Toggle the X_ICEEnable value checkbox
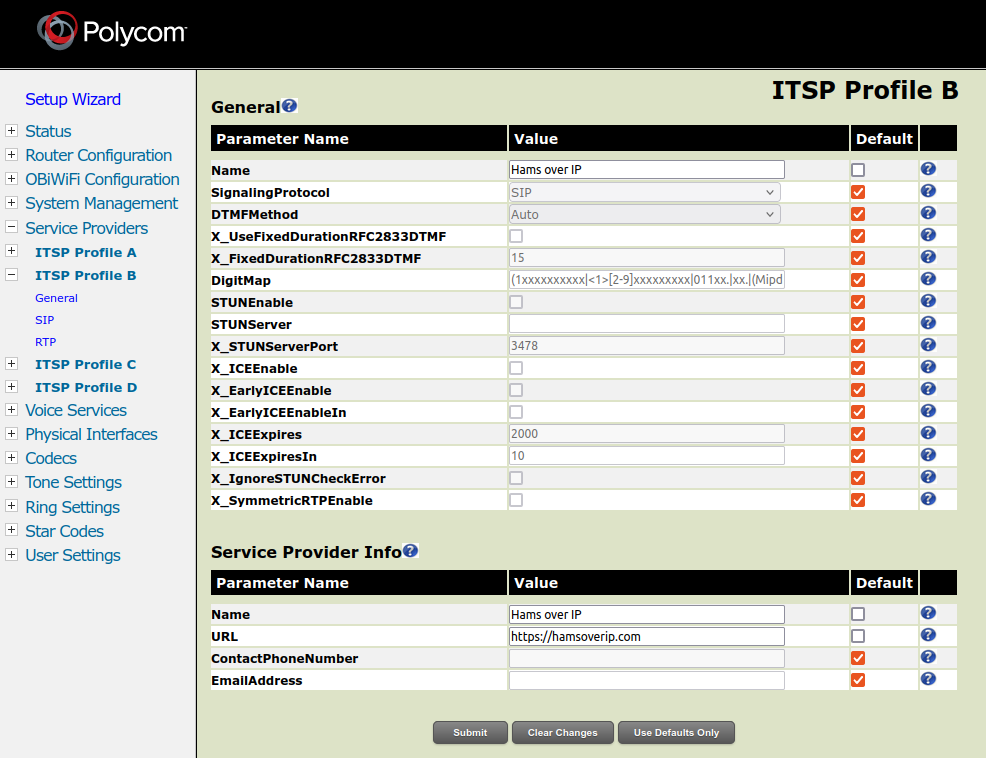986x758 pixels. (516, 368)
